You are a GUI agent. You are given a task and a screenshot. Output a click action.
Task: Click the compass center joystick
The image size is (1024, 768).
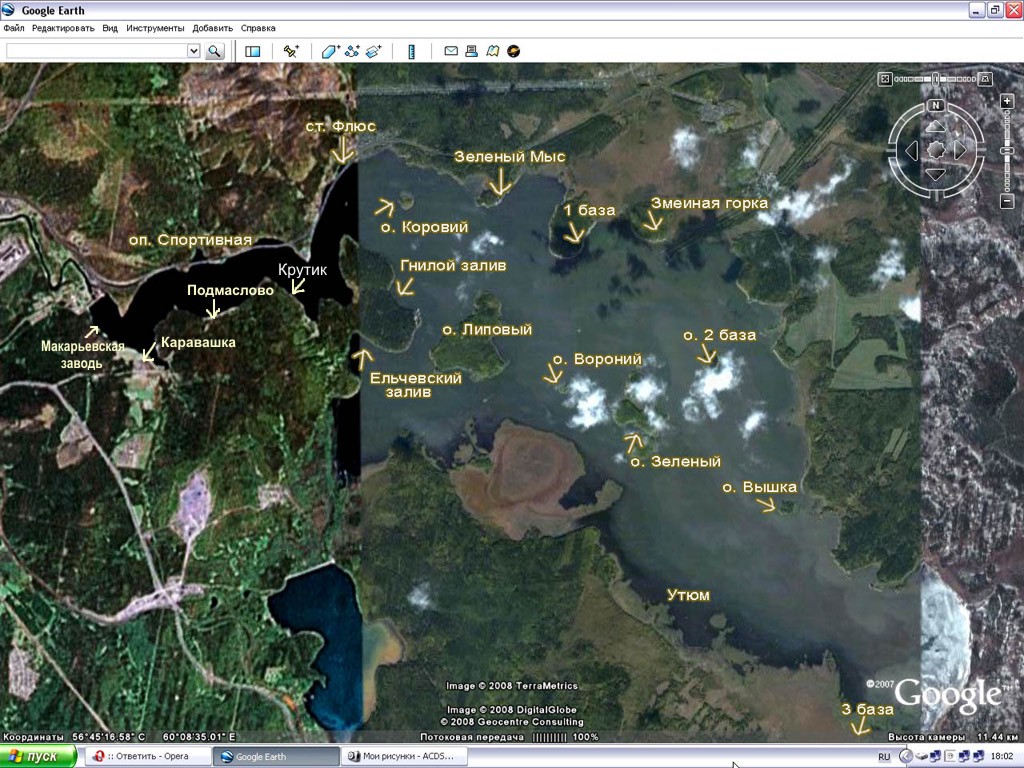936,150
